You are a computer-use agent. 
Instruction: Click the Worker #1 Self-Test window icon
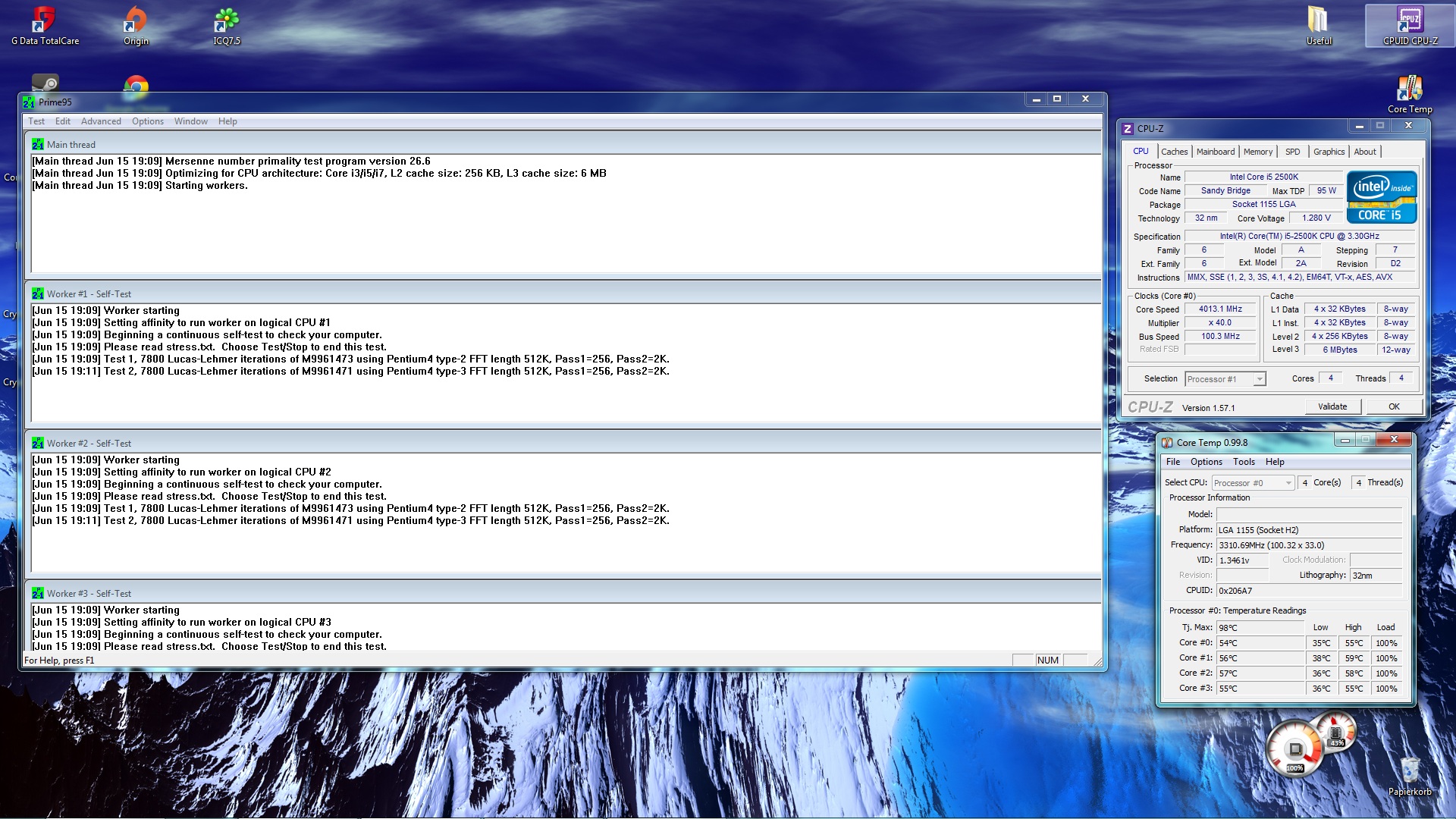[x=38, y=293]
